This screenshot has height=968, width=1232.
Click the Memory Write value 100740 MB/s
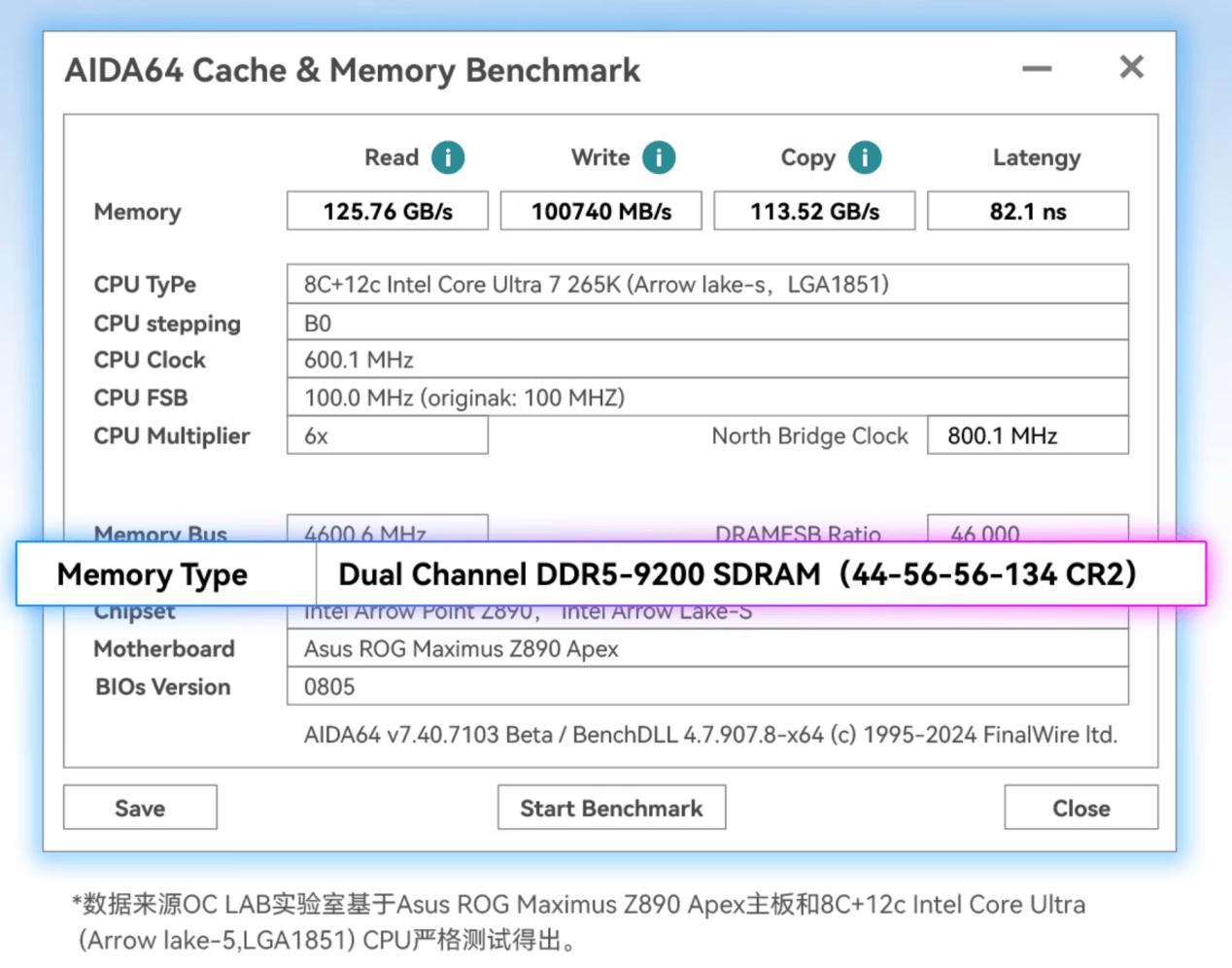click(x=600, y=211)
